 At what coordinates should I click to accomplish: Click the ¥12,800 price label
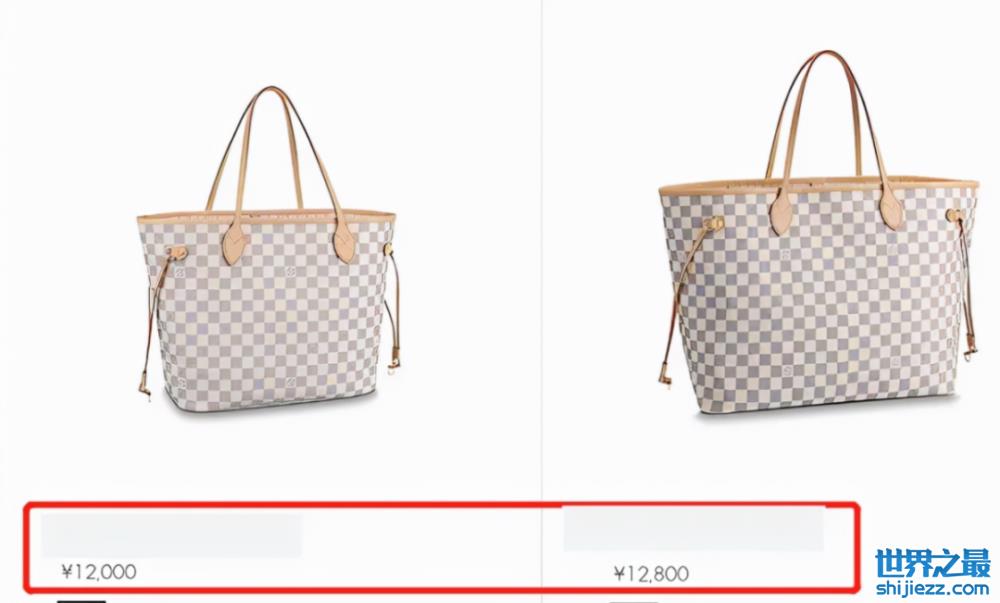coord(651,573)
